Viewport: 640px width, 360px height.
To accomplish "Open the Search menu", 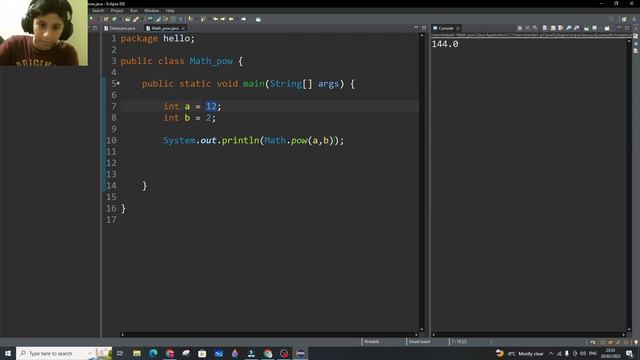I will 98,11.
